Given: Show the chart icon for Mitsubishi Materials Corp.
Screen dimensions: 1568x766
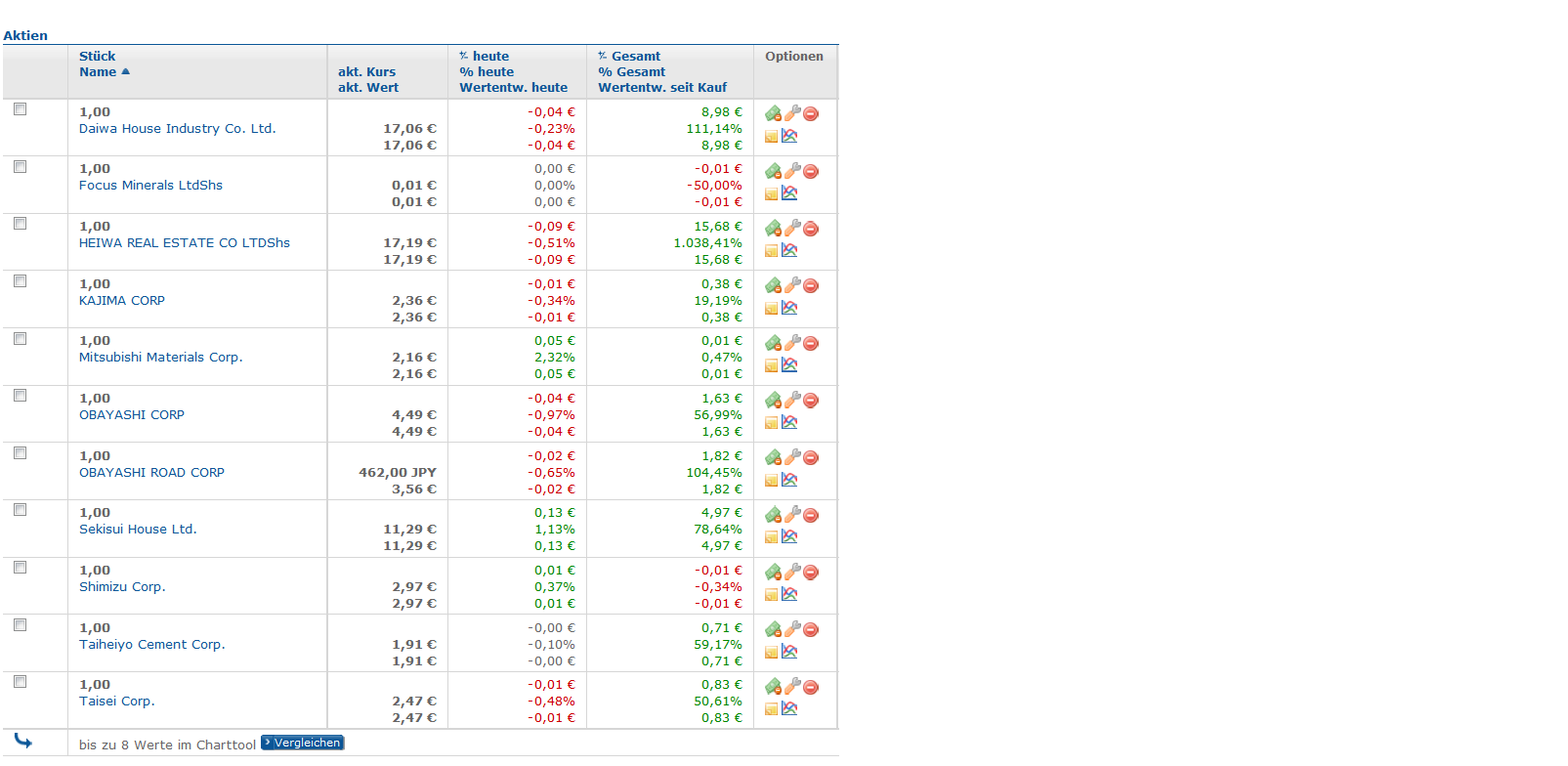Looking at the screenshot, I should (x=789, y=364).
